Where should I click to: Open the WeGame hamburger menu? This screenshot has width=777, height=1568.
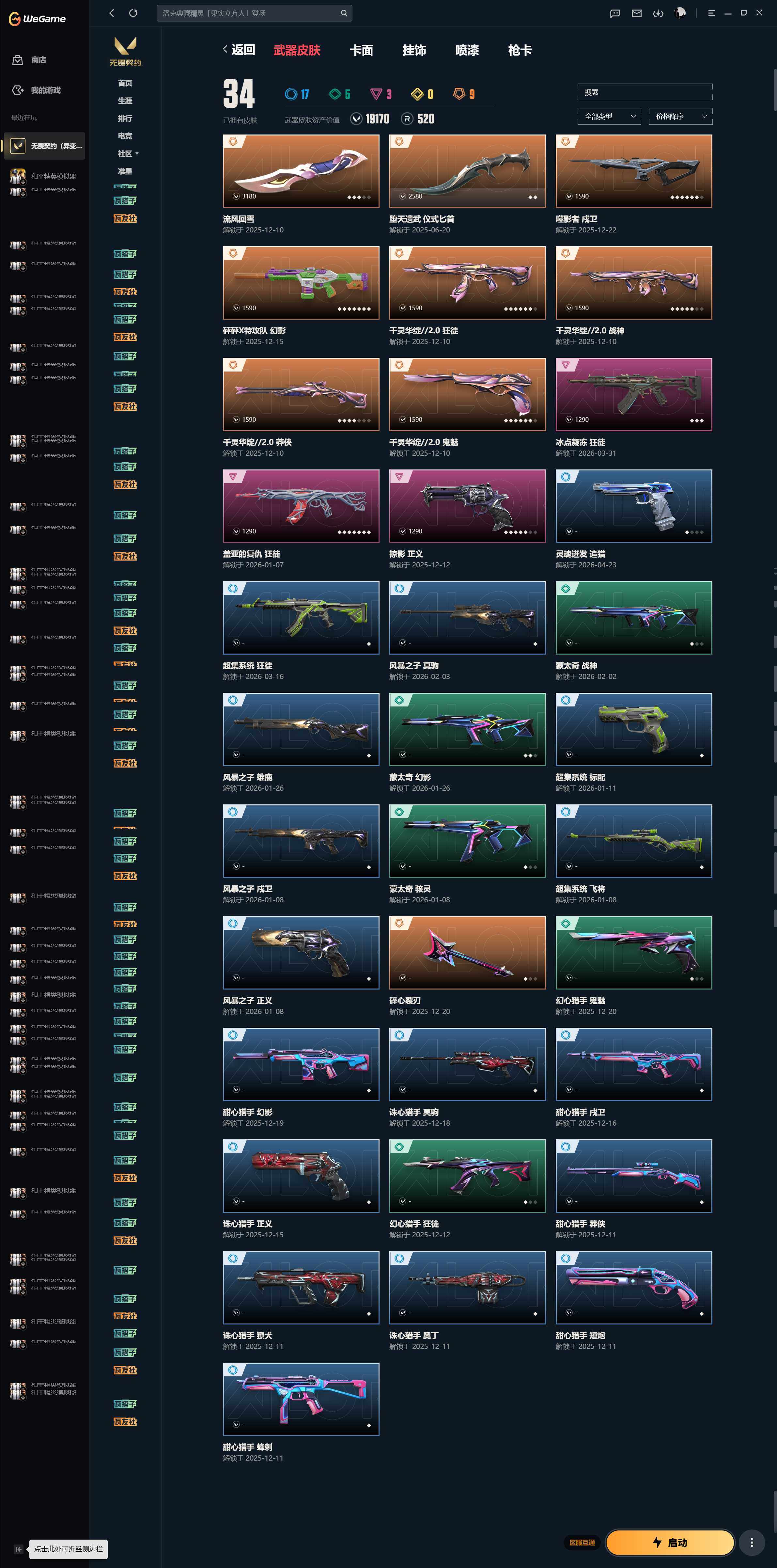click(711, 13)
